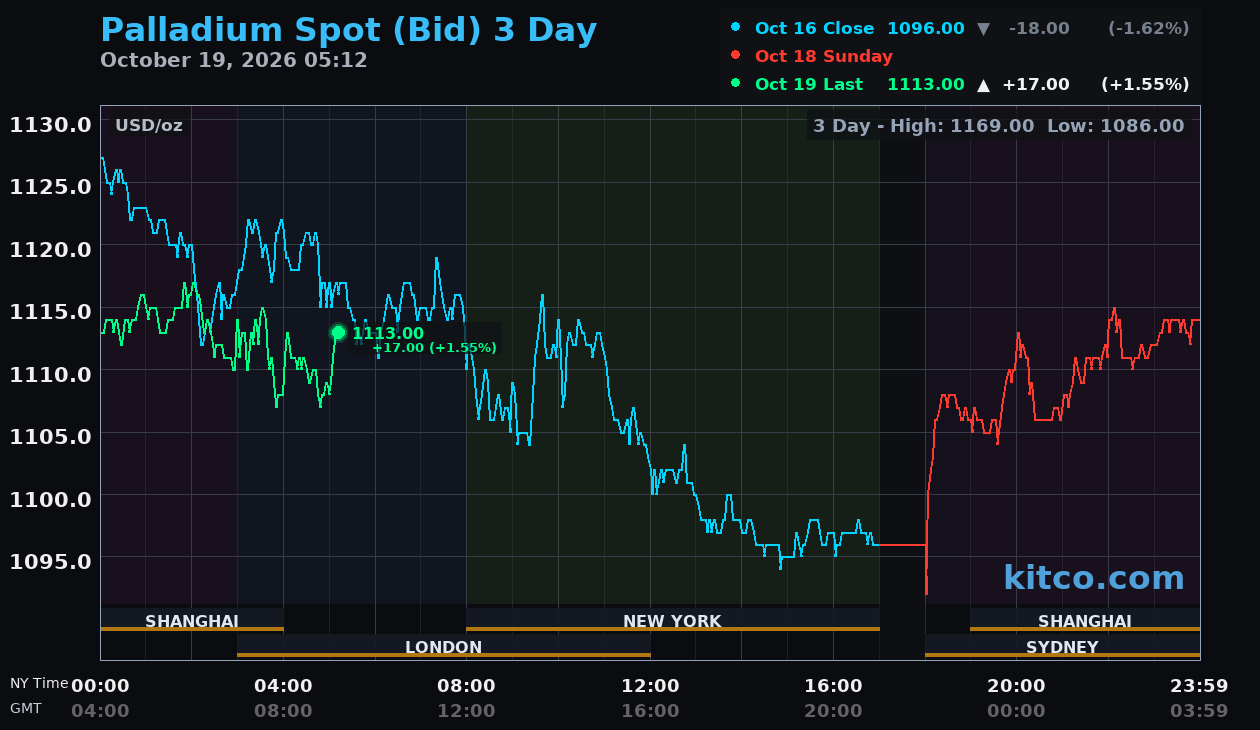Click the y-axis label '1125.0'
This screenshot has width=1260, height=730.
pyautogui.click(x=51, y=187)
